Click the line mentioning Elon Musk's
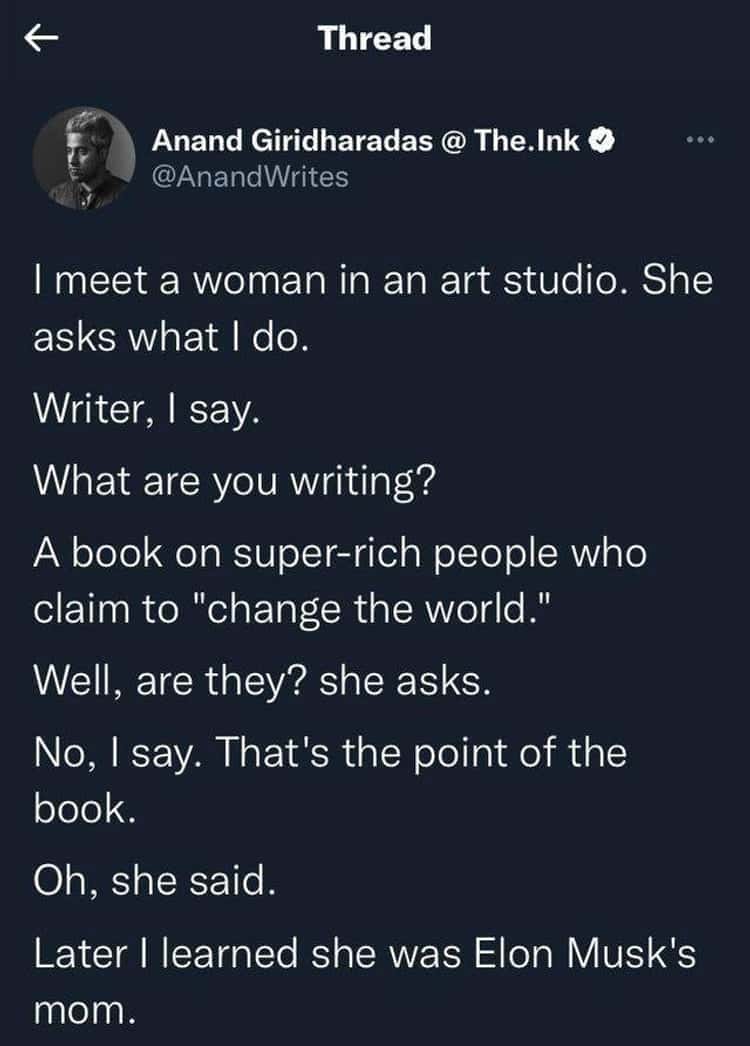Image resolution: width=750 pixels, height=1046 pixels. click(x=365, y=953)
